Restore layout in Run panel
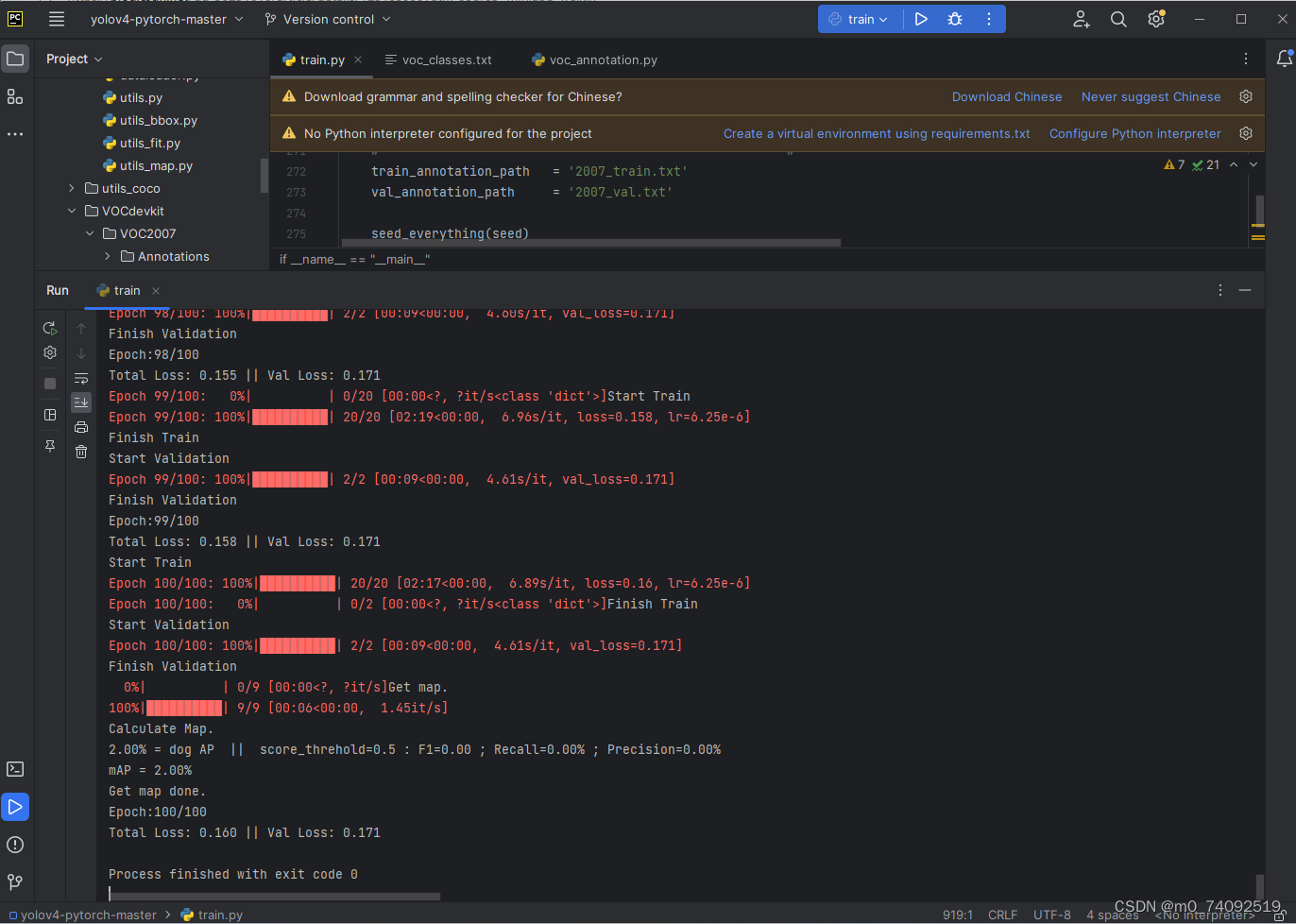The height and width of the screenshot is (924, 1296). coord(50,415)
